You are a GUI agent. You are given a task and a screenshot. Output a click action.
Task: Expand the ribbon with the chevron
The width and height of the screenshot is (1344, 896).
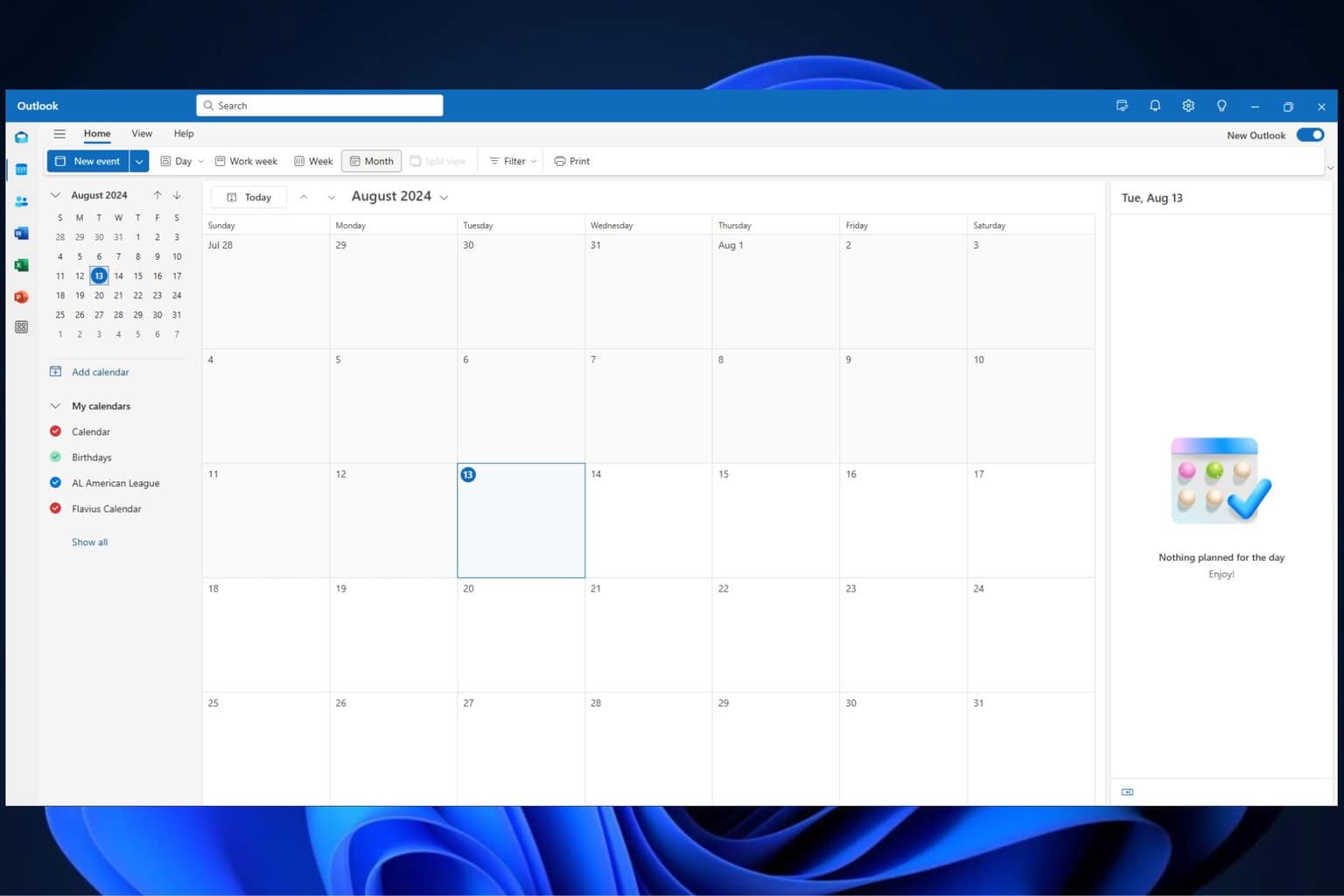[1331, 167]
